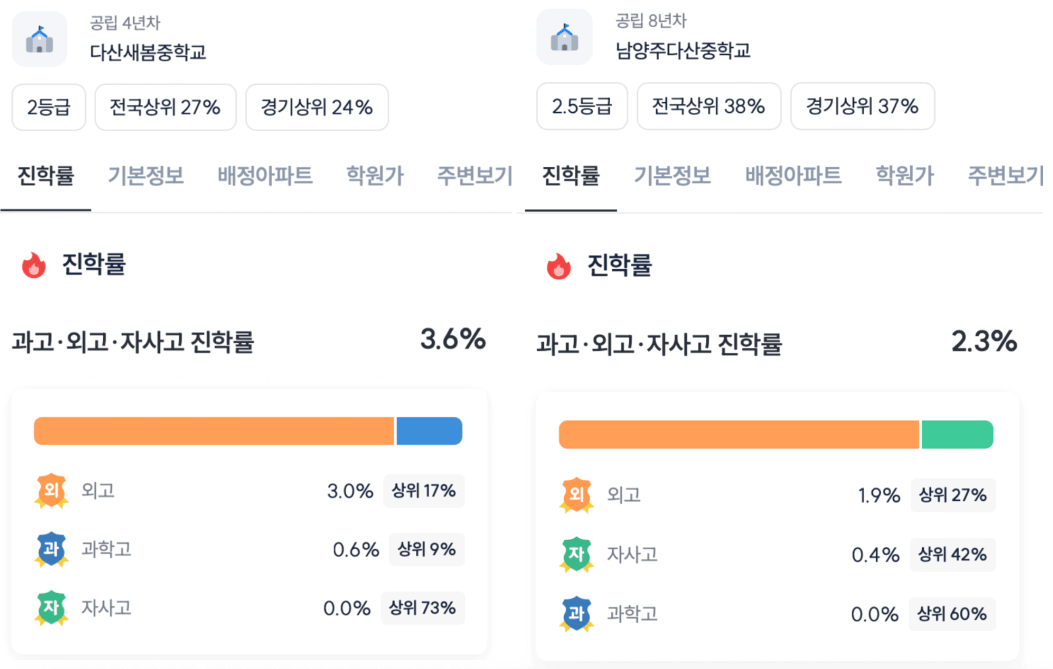Click the 전국상위 27% badge
This screenshot has height=669, width=1053.
coord(165,107)
